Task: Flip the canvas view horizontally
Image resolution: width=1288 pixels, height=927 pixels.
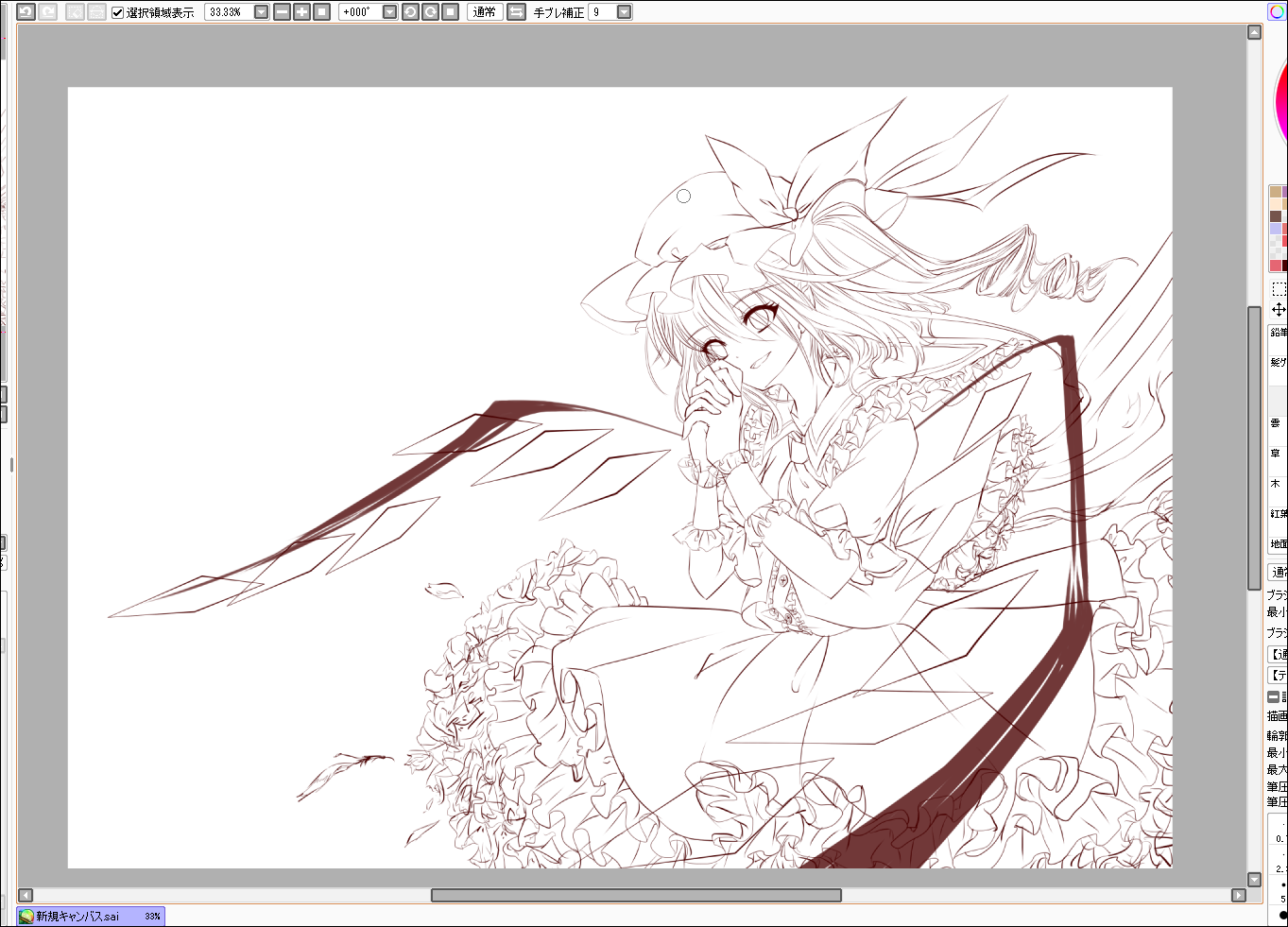Action: pyautogui.click(x=516, y=12)
